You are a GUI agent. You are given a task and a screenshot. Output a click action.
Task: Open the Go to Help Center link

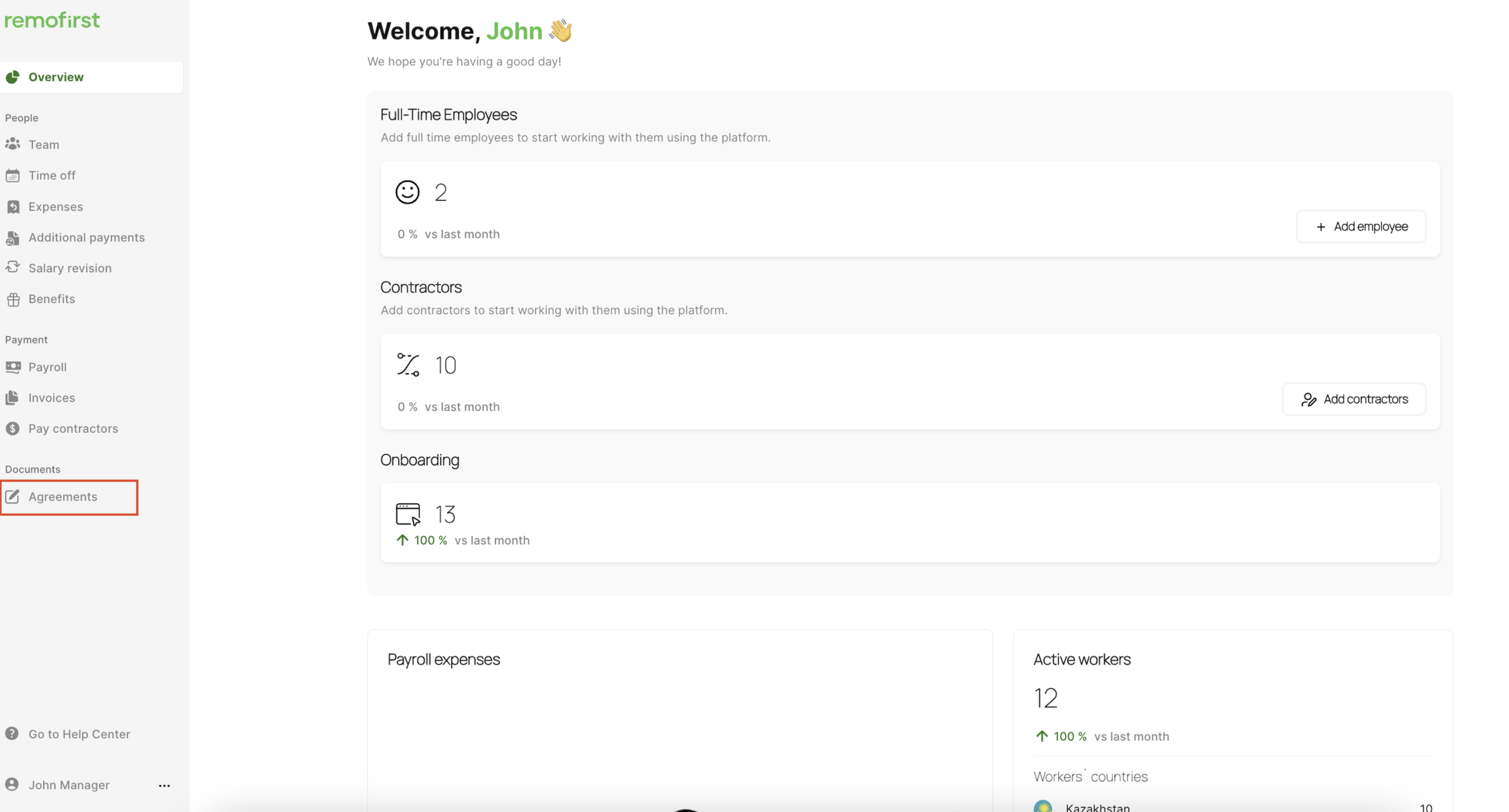click(79, 734)
